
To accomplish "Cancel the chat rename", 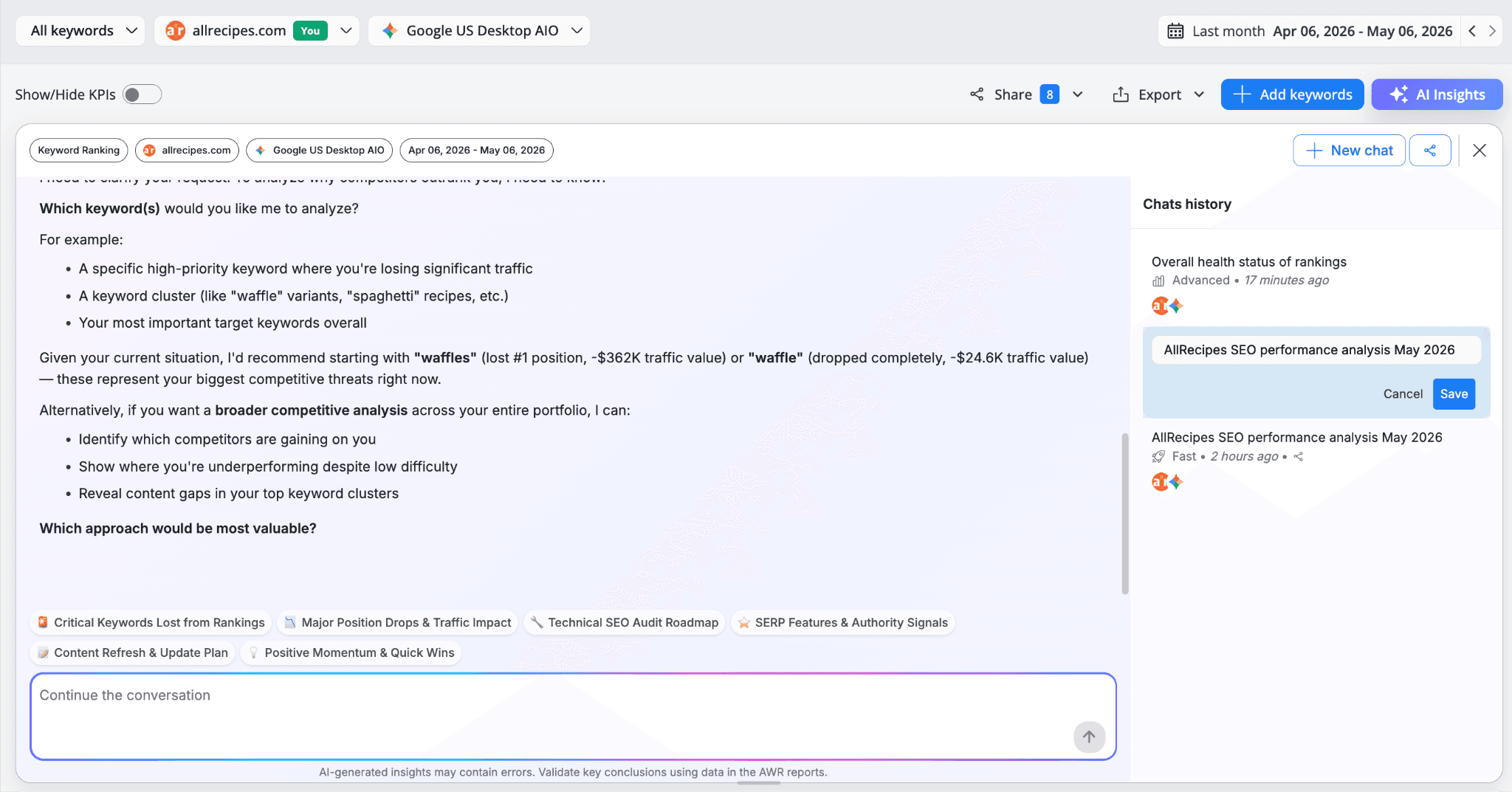I will tap(1403, 394).
